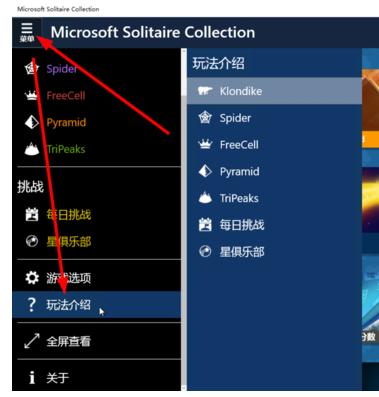Image resolution: width=379 pixels, height=397 pixels.
Task: Open 星俱乐部 in the left menu
Action: pyautogui.click(x=97, y=241)
